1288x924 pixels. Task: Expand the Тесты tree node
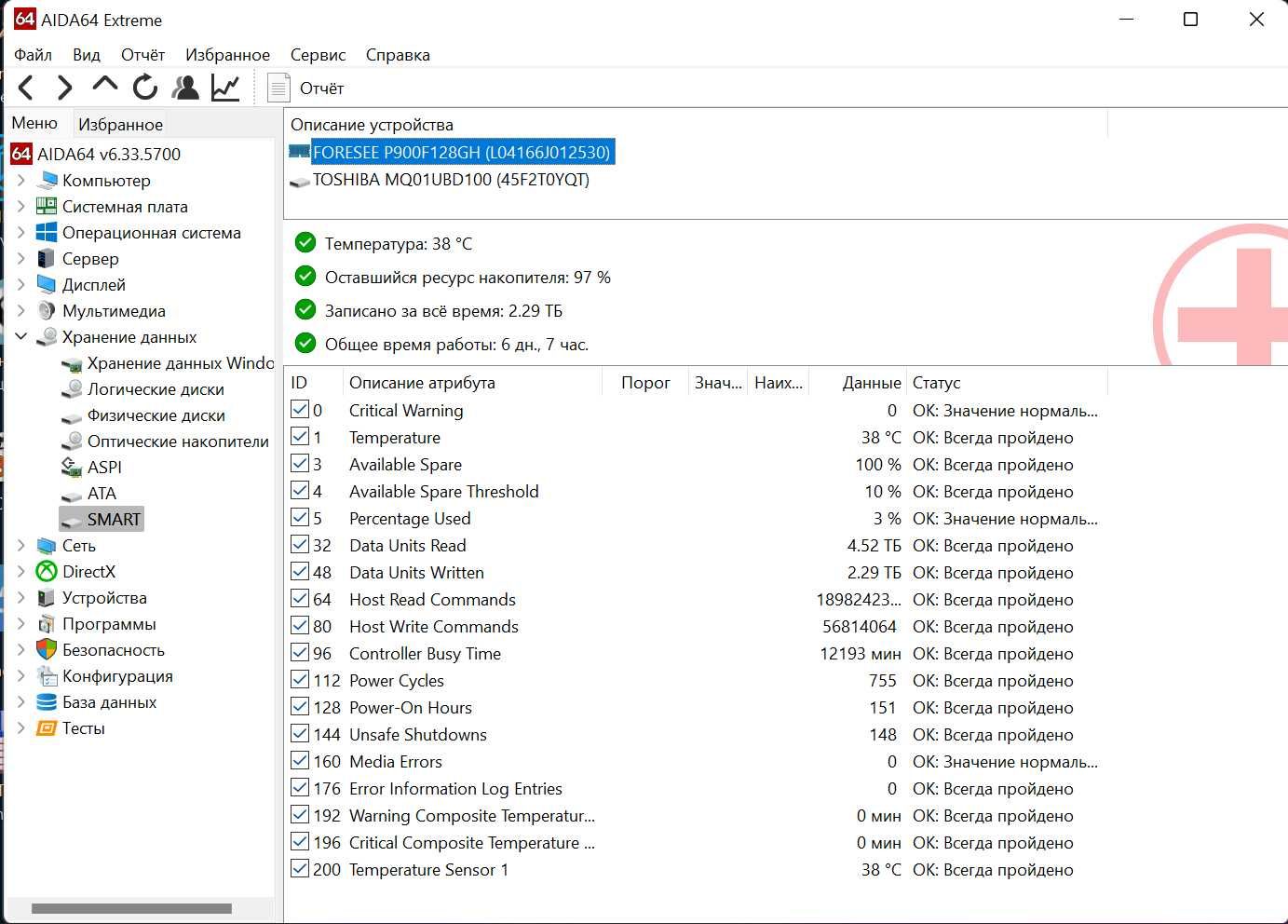tap(21, 727)
